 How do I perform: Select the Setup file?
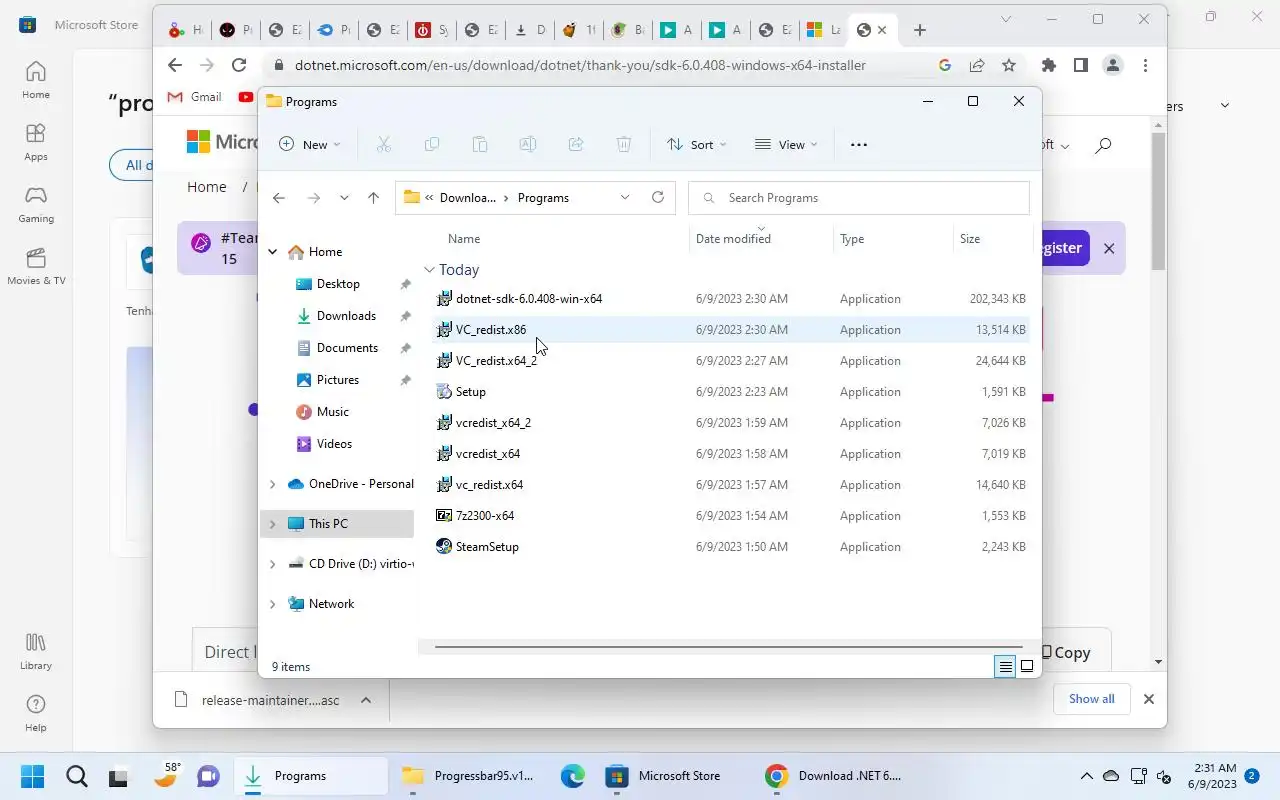coord(731,392)
